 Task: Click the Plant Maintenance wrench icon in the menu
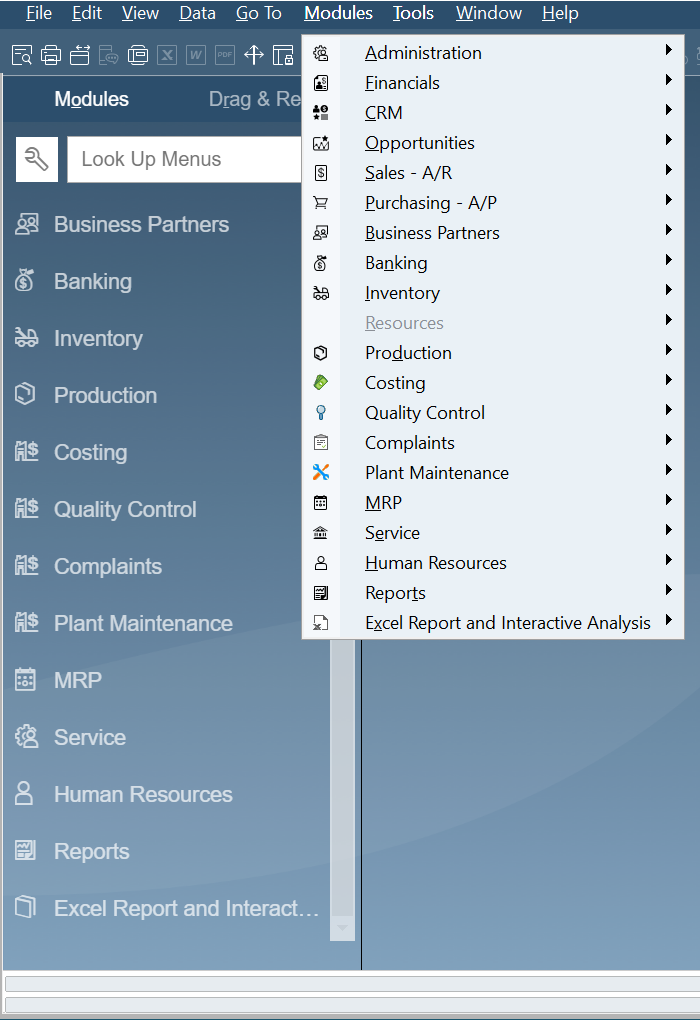point(322,472)
